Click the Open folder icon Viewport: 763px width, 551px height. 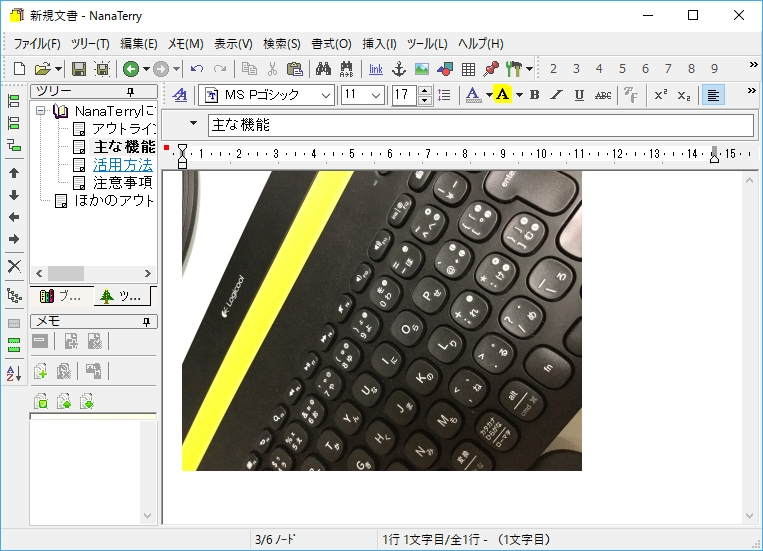pos(43,69)
